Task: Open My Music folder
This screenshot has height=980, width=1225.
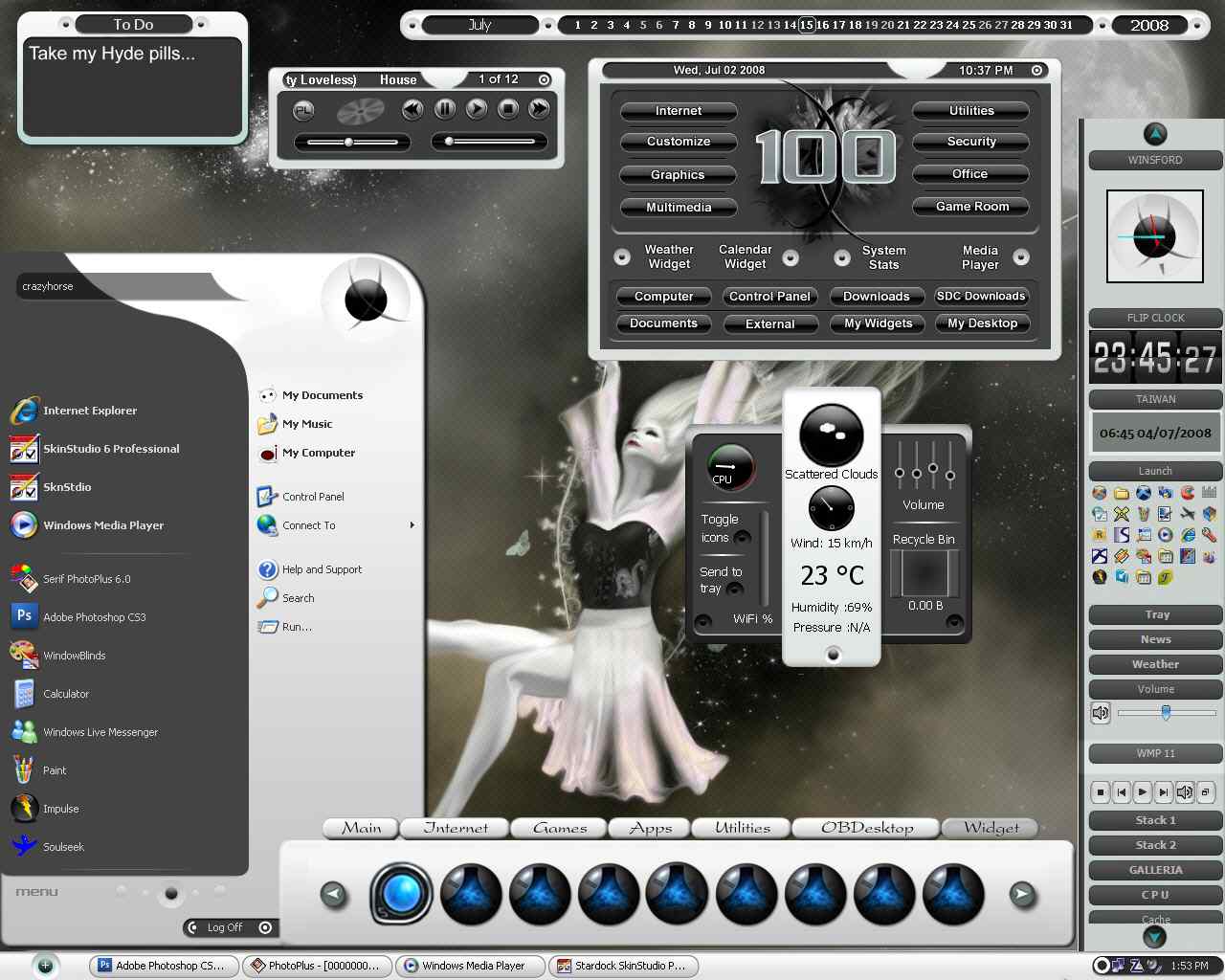Action: pyautogui.click(x=295, y=424)
